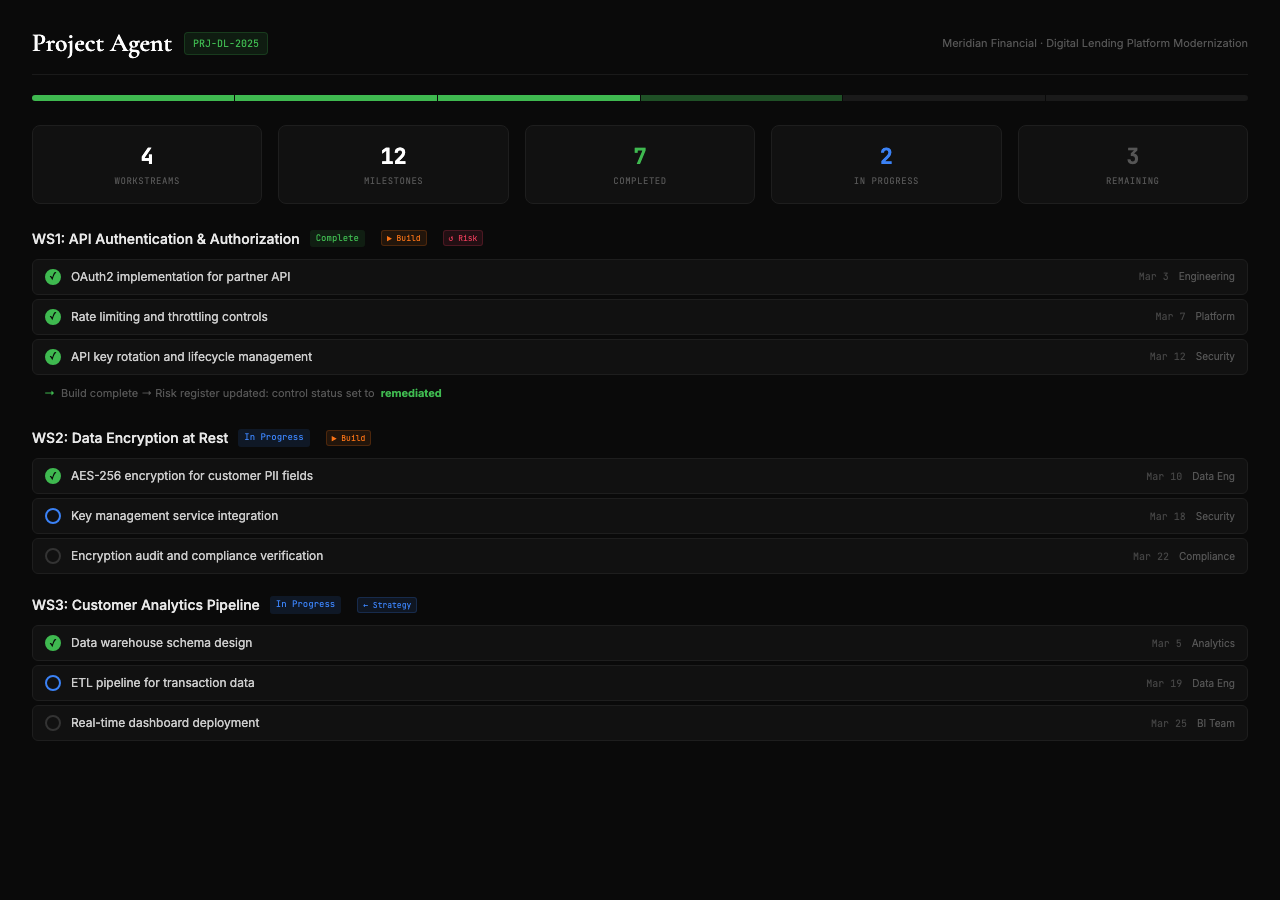Viewport: 1280px width, 900px height.
Task: Click the green check on OAuth2 implementation milestone
Action: 53,277
